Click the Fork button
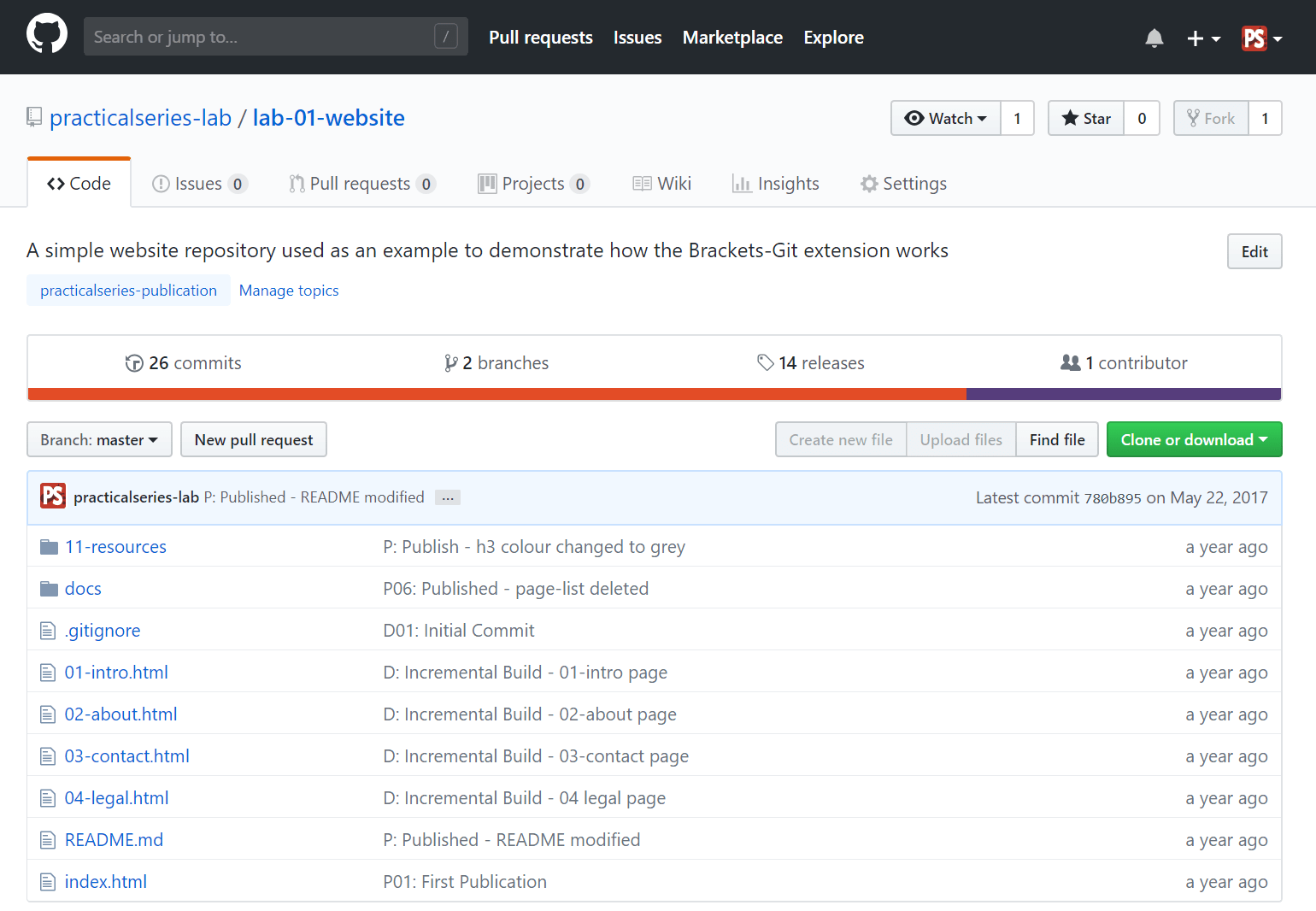This screenshot has width=1316, height=911. click(x=1211, y=118)
